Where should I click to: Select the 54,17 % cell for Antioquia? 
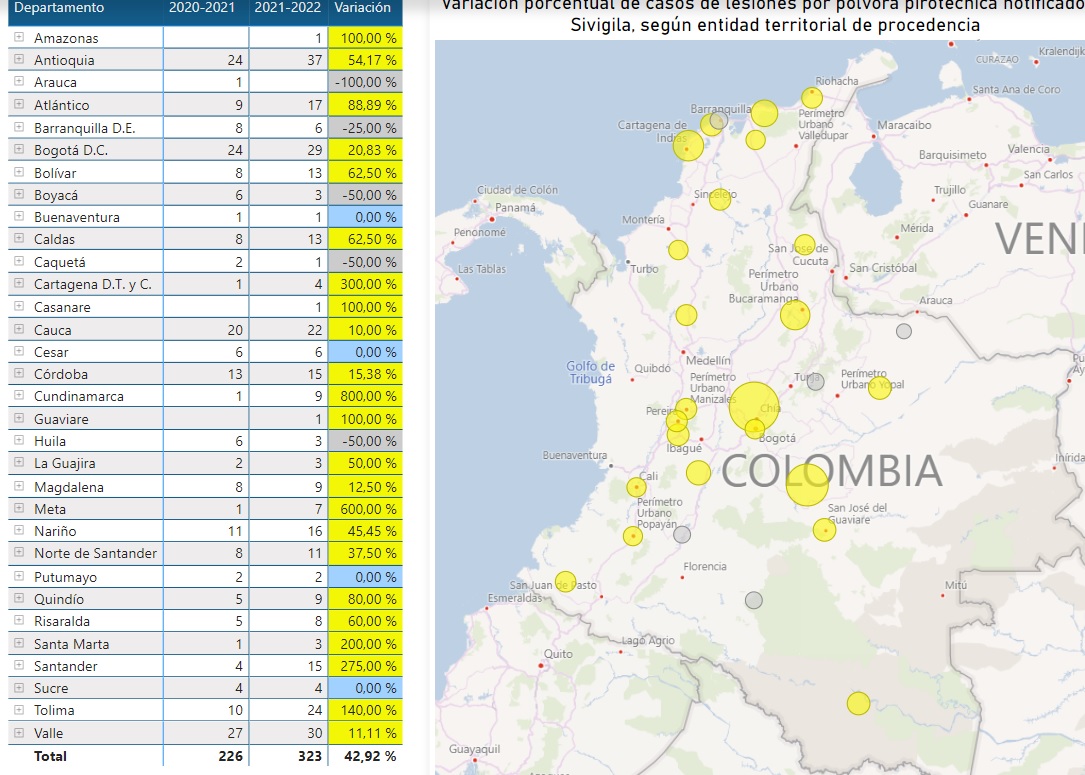coord(365,60)
